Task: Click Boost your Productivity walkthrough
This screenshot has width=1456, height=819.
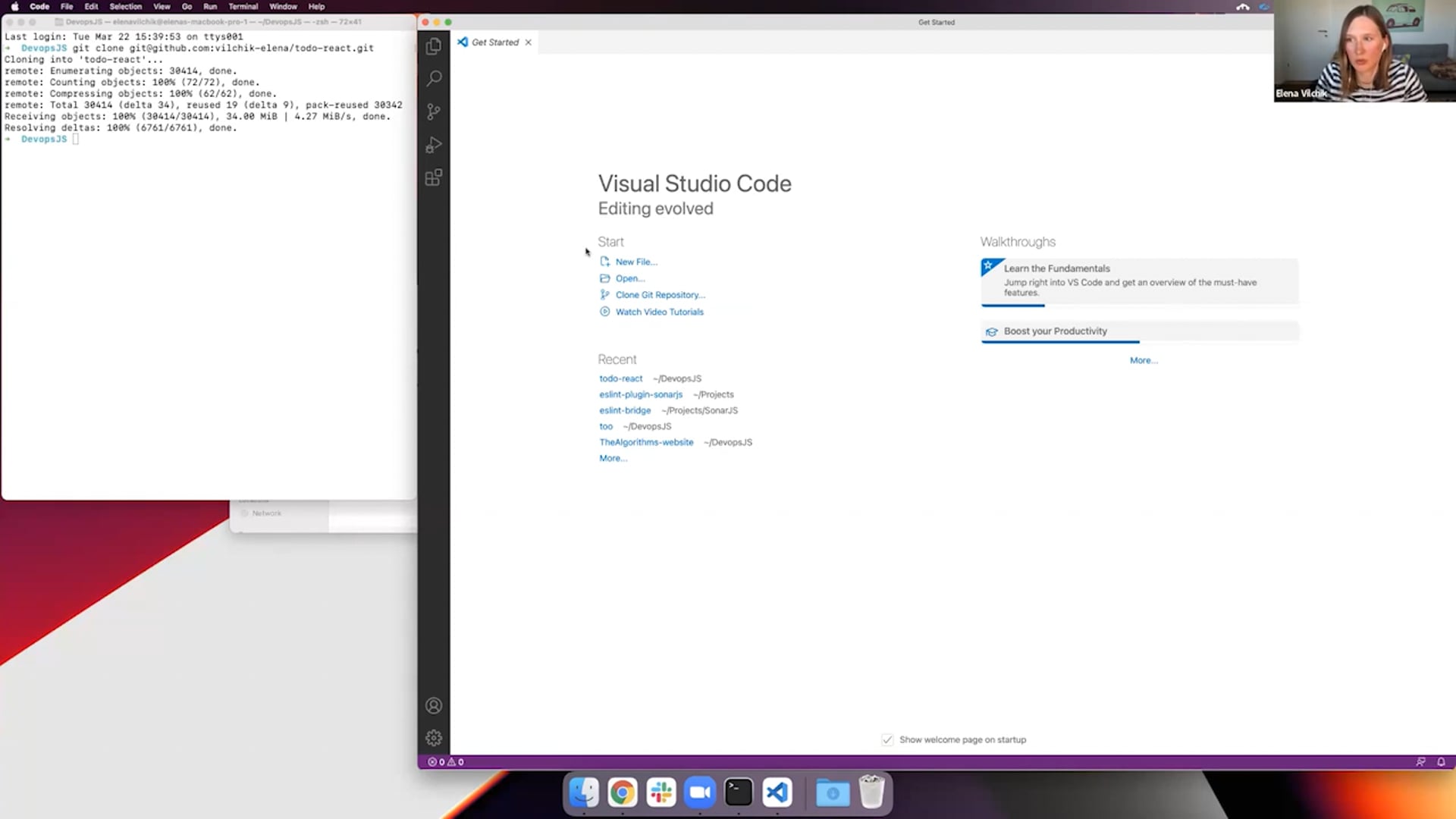Action: 1055,331
